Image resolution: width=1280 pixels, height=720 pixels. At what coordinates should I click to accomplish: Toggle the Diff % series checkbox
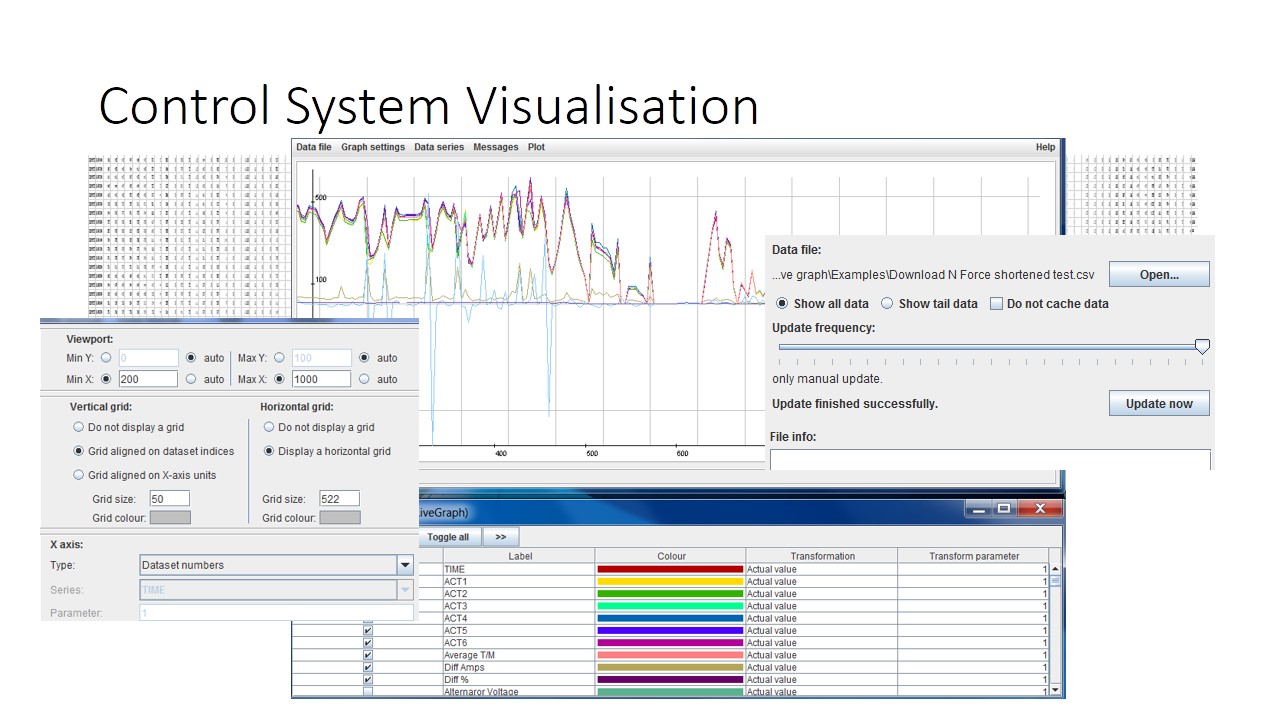(368, 679)
